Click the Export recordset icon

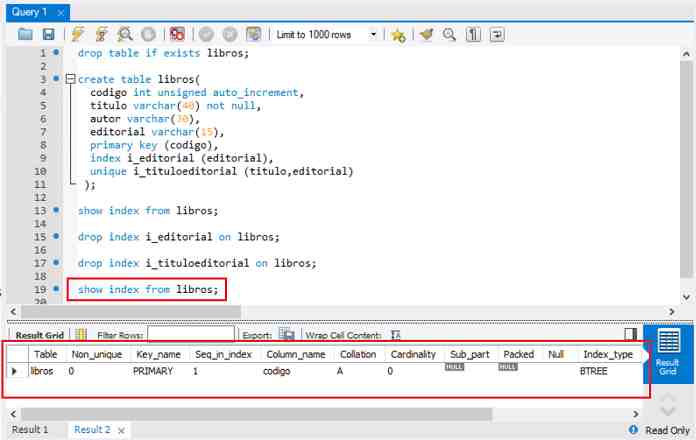point(287,335)
